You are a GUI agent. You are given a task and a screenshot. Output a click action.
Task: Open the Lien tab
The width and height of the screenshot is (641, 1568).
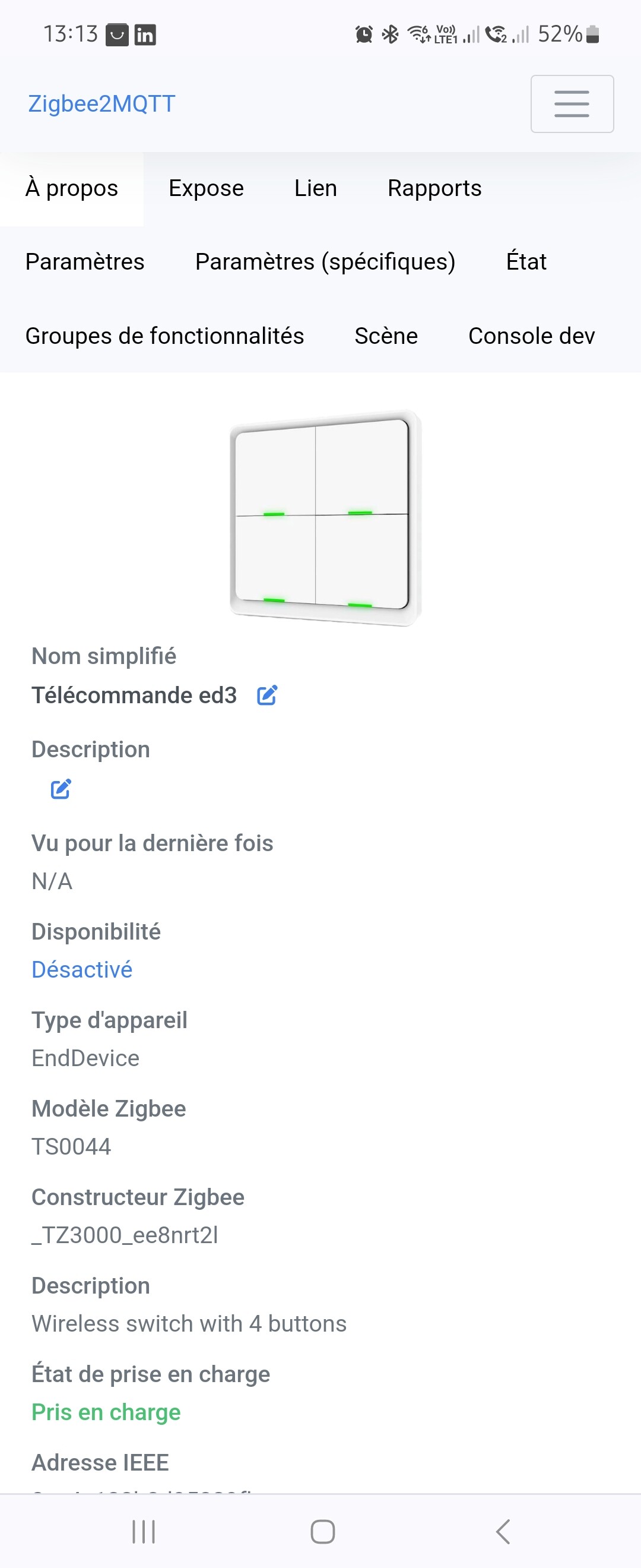[316, 189]
